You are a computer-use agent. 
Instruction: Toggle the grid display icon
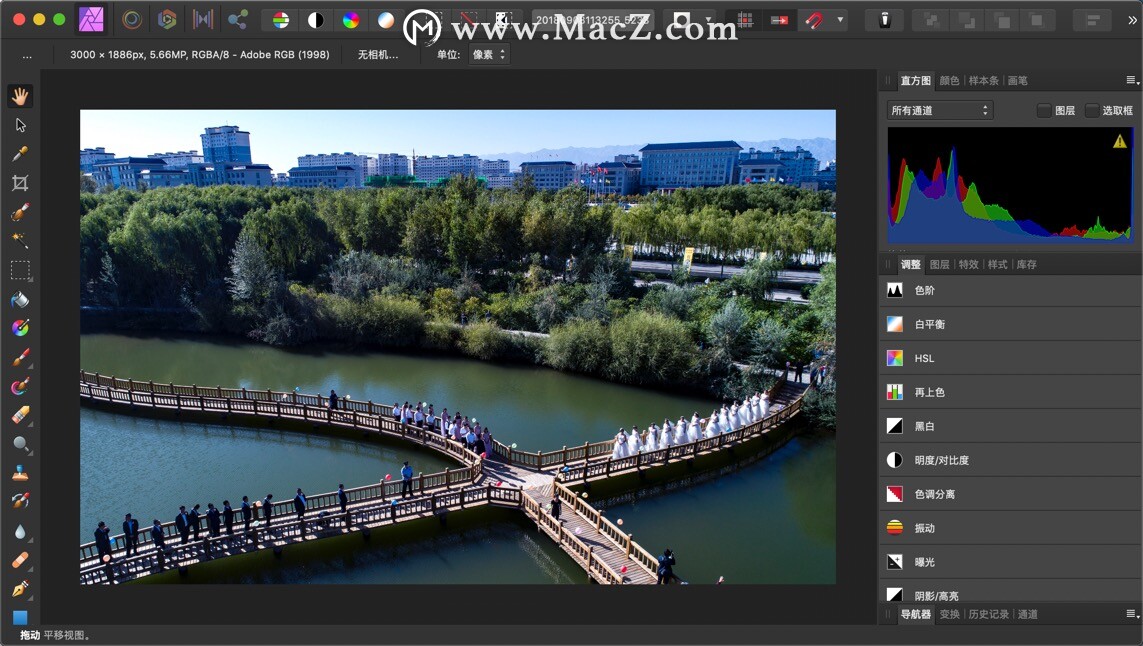coord(745,20)
